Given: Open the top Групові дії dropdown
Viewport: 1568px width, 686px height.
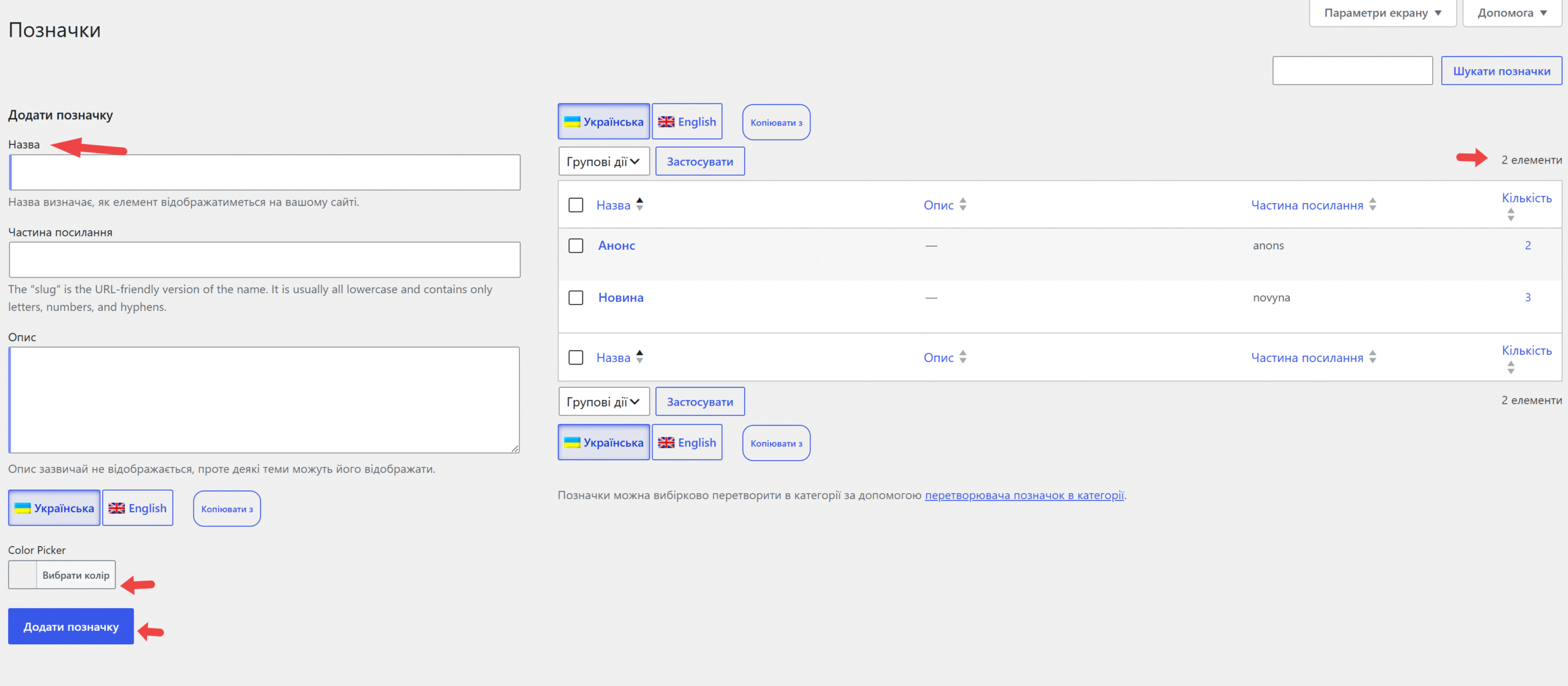Looking at the screenshot, I should 603,162.
